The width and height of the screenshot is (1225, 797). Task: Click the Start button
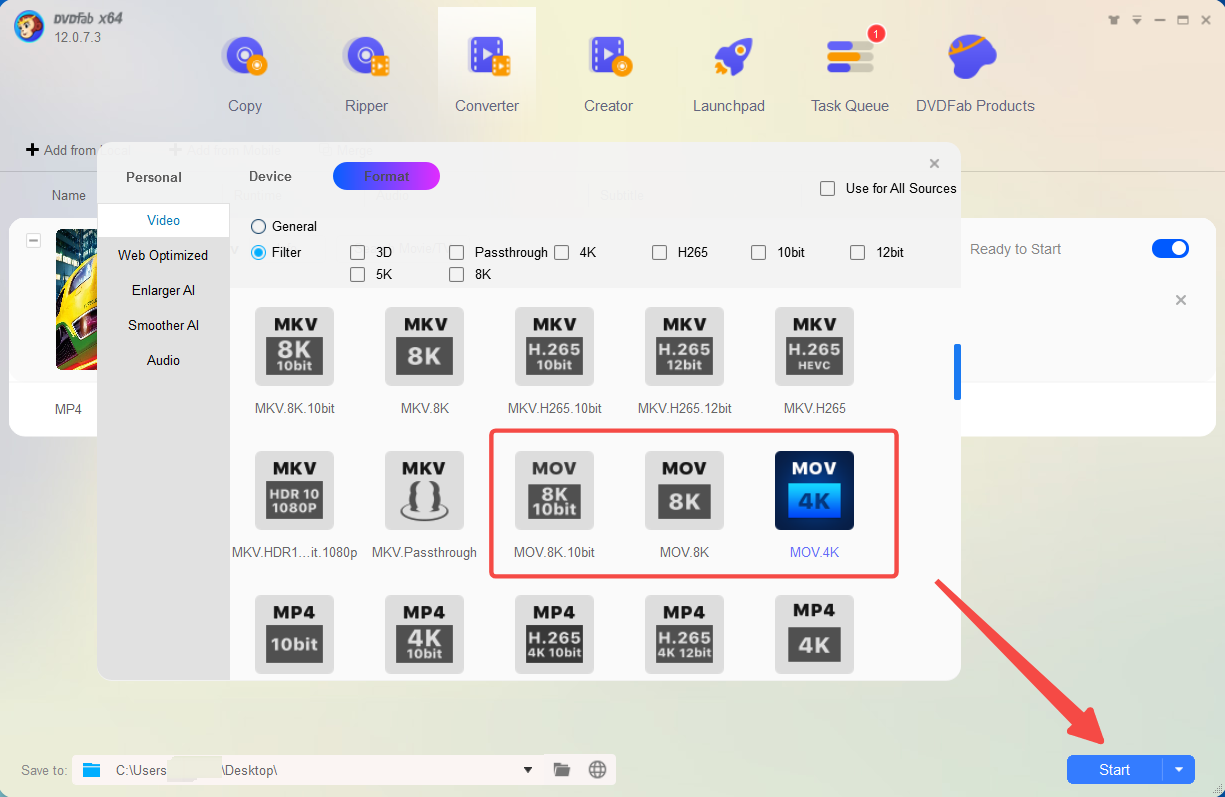click(1114, 769)
